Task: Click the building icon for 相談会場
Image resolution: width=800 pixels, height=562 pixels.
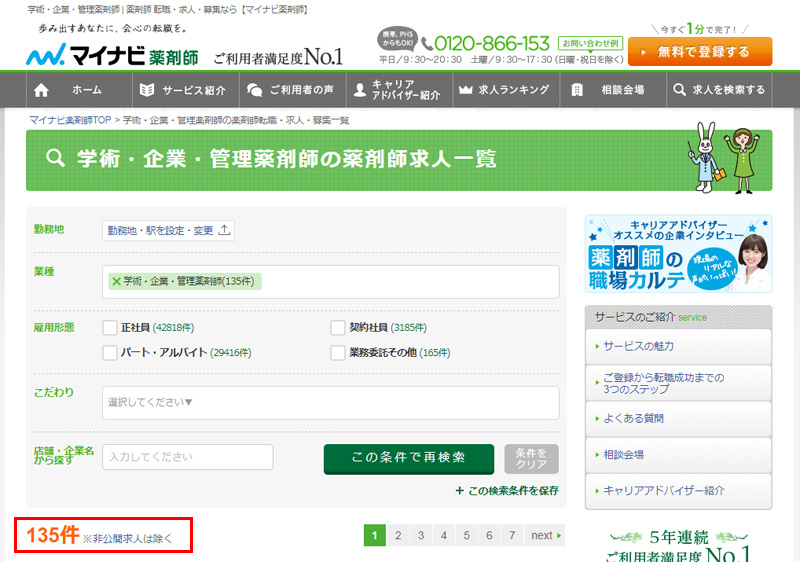Action: pos(577,90)
